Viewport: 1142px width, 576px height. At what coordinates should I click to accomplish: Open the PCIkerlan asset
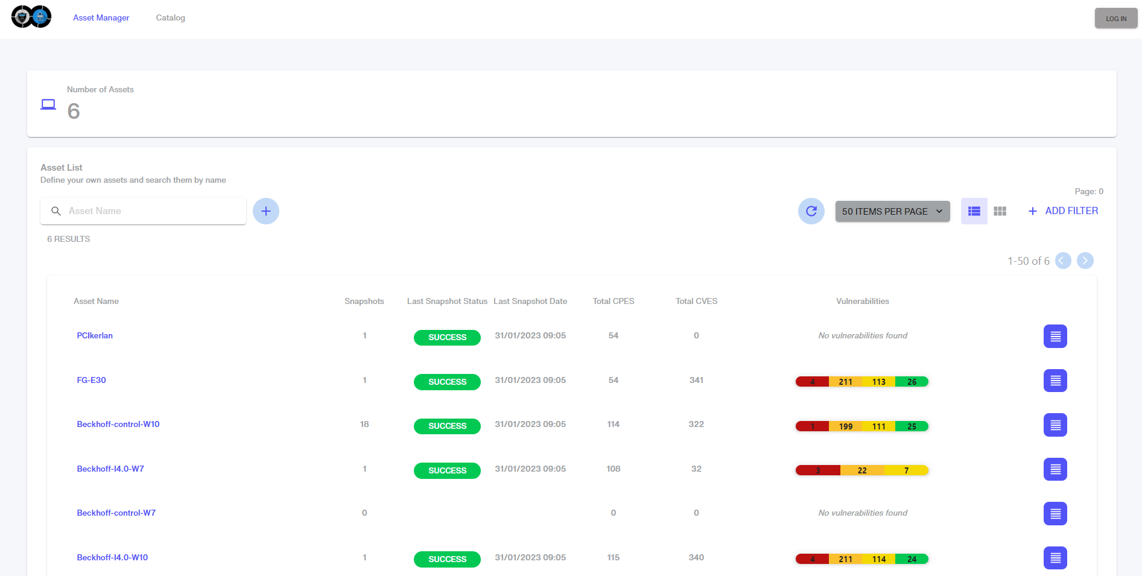tap(95, 336)
